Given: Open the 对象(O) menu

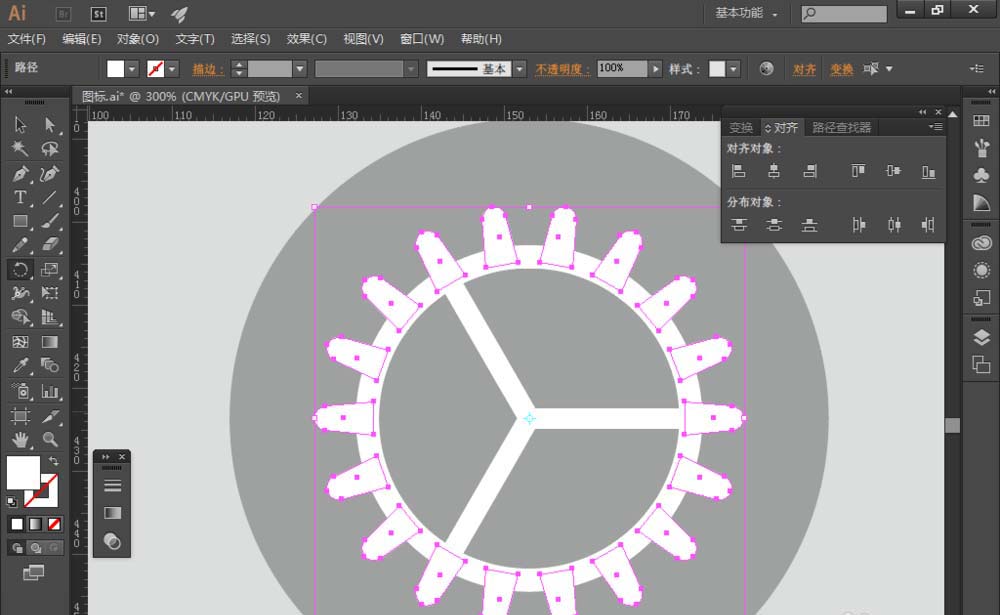Looking at the screenshot, I should [x=138, y=39].
